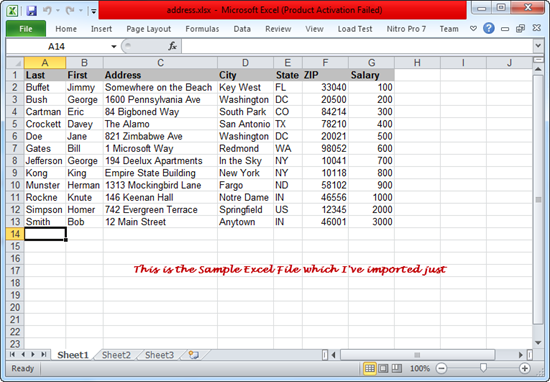Expand the formula bar with arrow

(538, 46)
